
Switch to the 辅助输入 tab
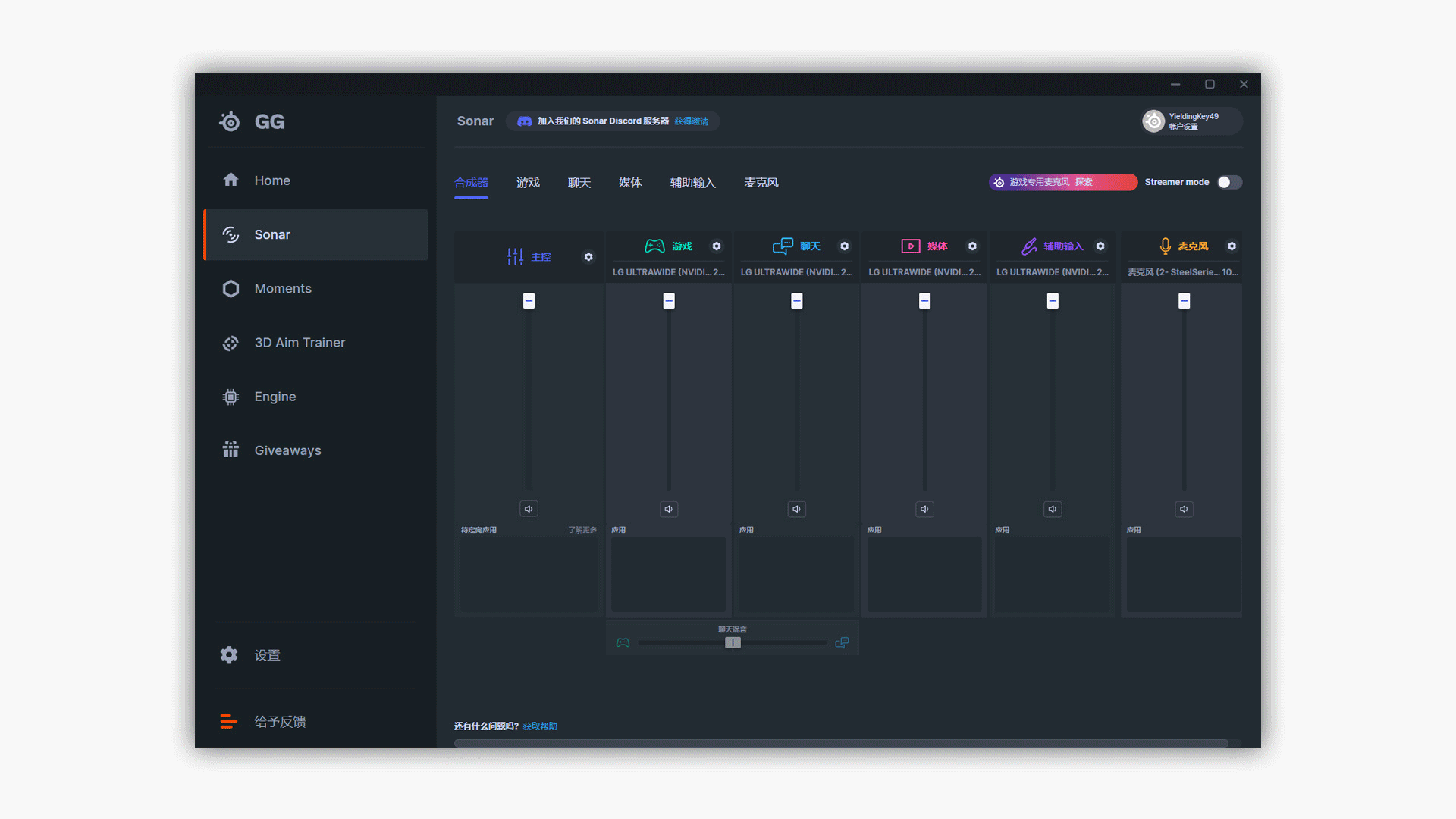693,183
